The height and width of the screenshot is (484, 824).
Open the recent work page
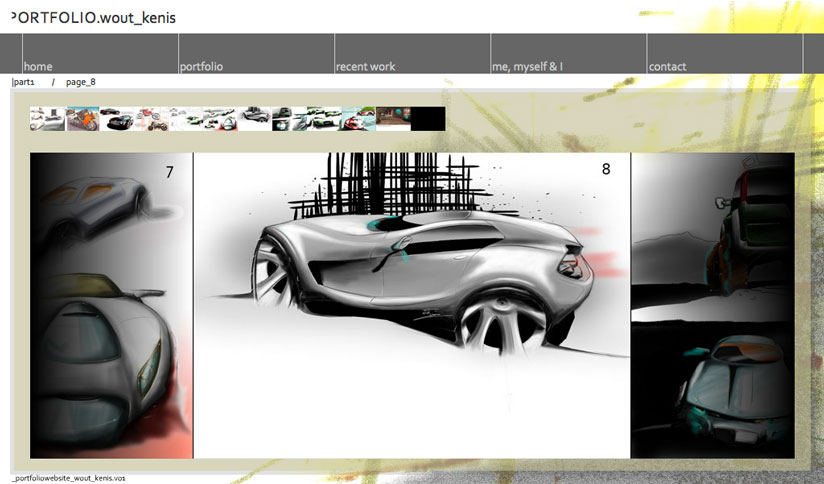[365, 66]
